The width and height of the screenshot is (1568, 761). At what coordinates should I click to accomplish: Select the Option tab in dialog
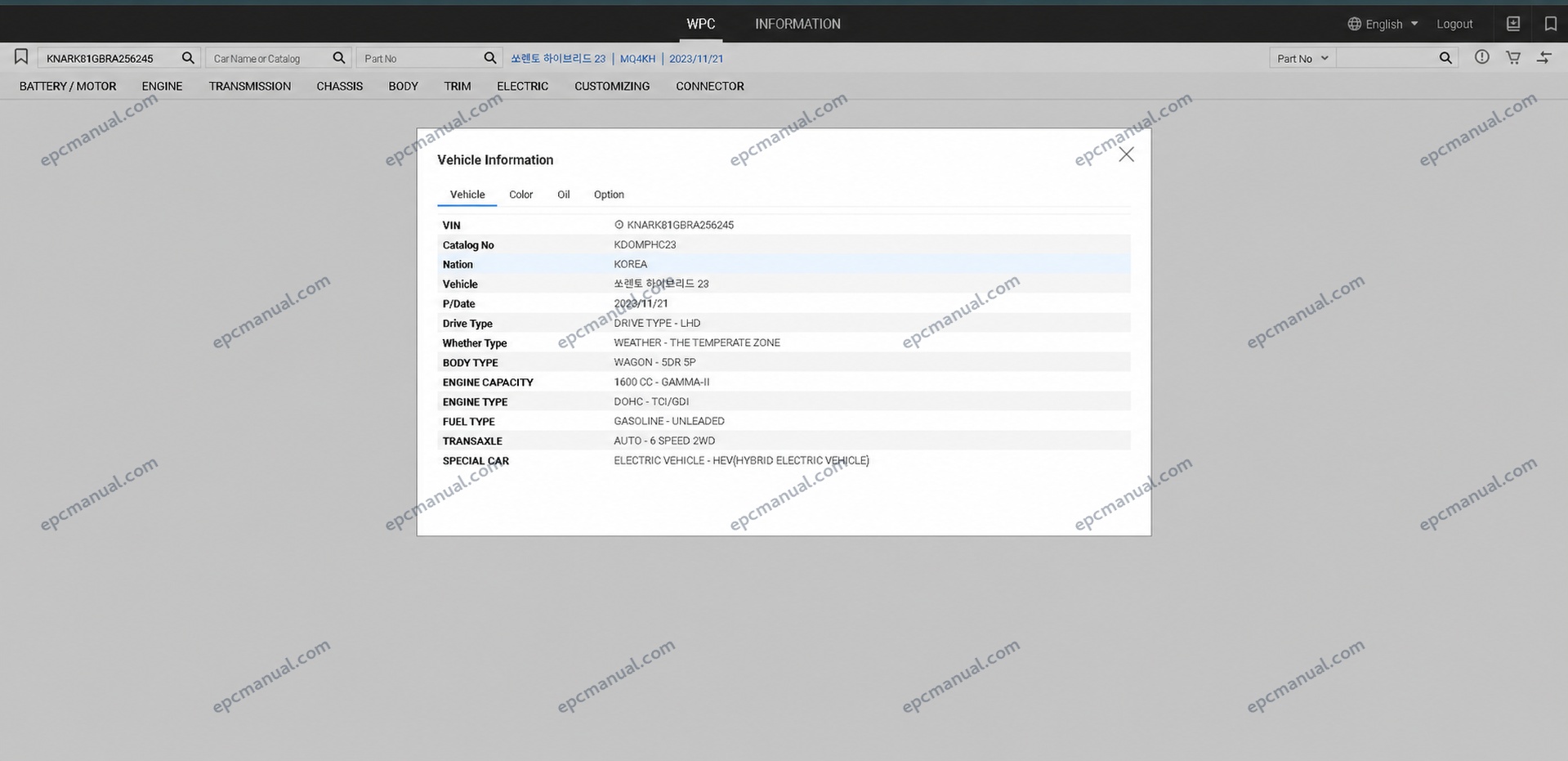coord(609,195)
